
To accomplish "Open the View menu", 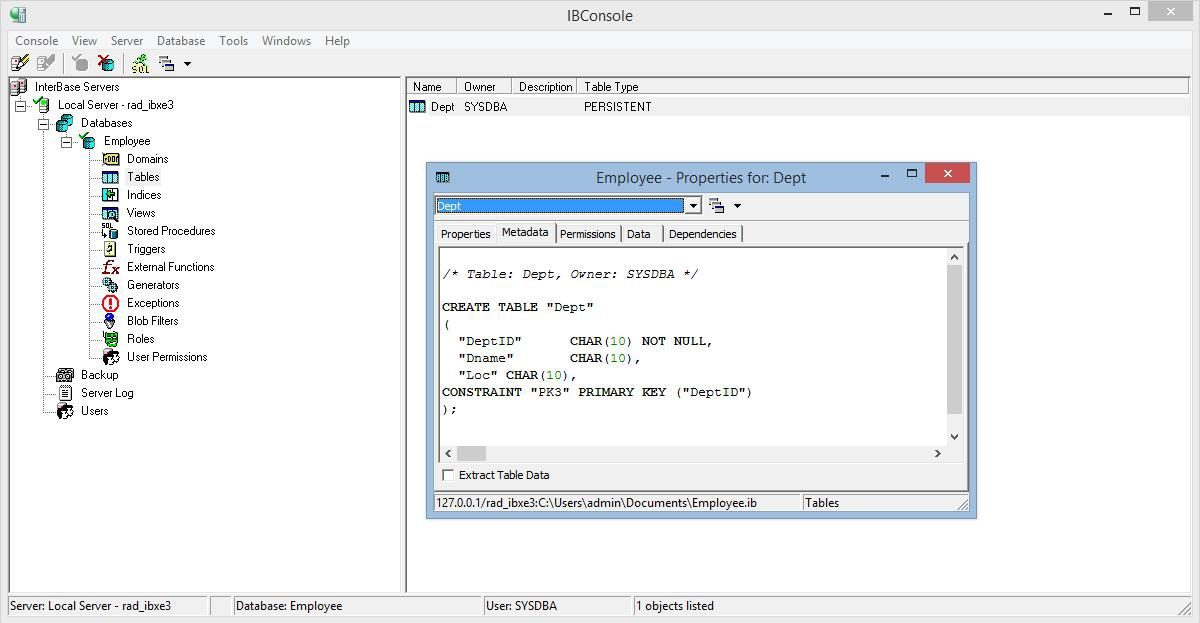I will pyautogui.click(x=84, y=41).
